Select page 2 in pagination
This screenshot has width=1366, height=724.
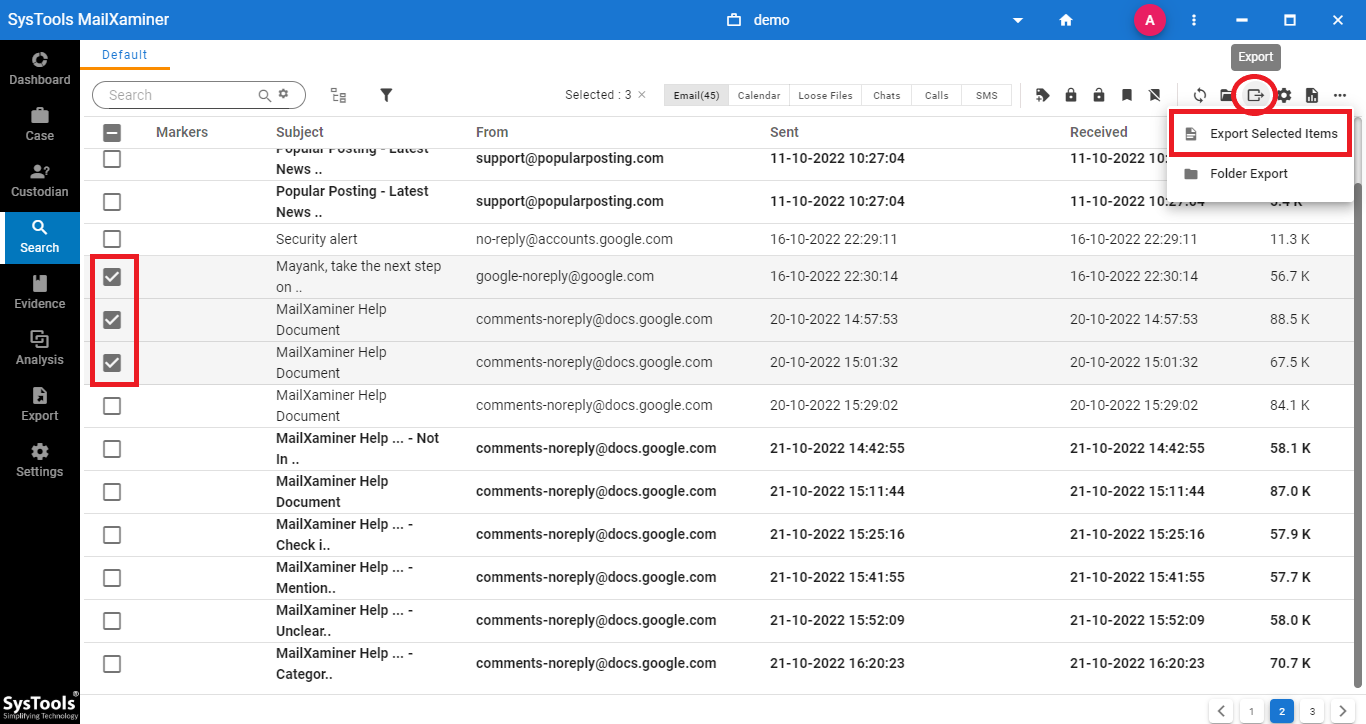pyautogui.click(x=1282, y=711)
